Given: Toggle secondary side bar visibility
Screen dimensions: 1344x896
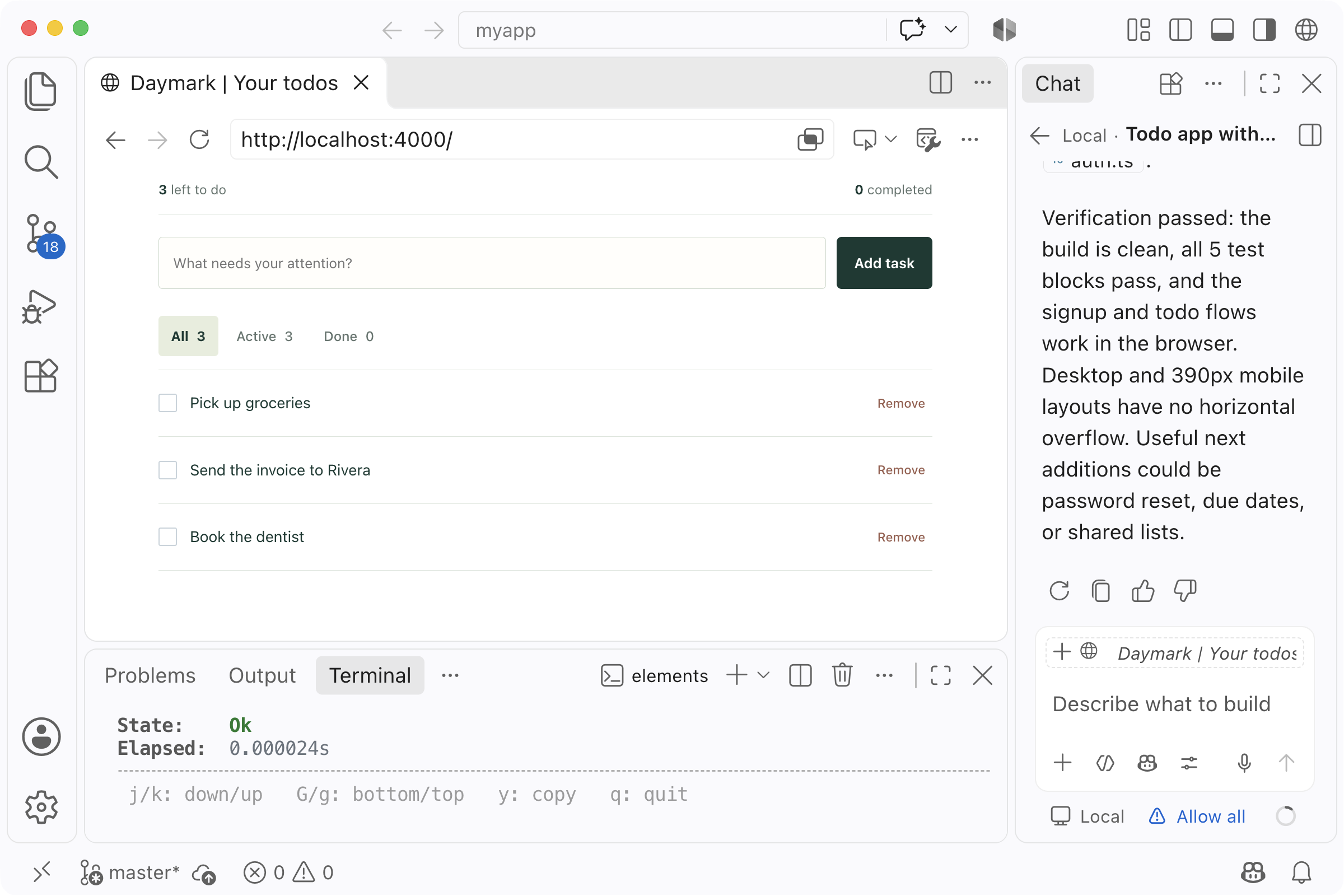Looking at the screenshot, I should pyautogui.click(x=1264, y=30).
